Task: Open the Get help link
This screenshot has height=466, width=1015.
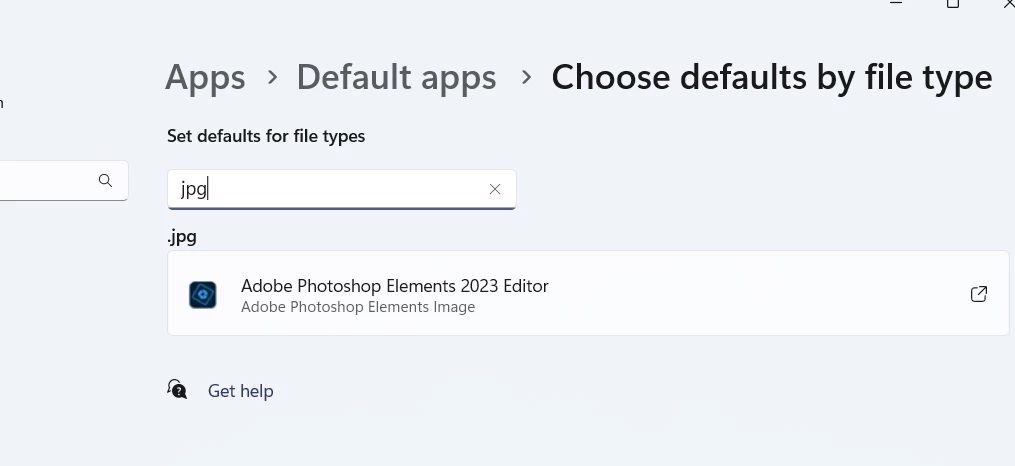Action: pyautogui.click(x=240, y=391)
